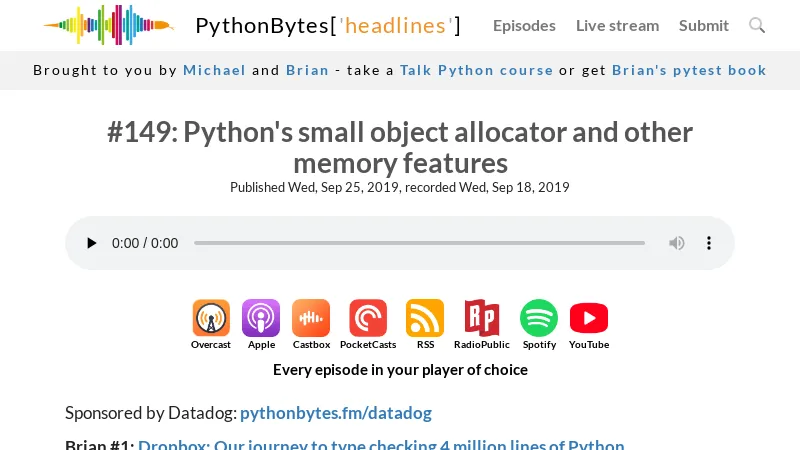Open the PocketCasts player icon
This screenshot has width=800, height=450.
pos(368,319)
